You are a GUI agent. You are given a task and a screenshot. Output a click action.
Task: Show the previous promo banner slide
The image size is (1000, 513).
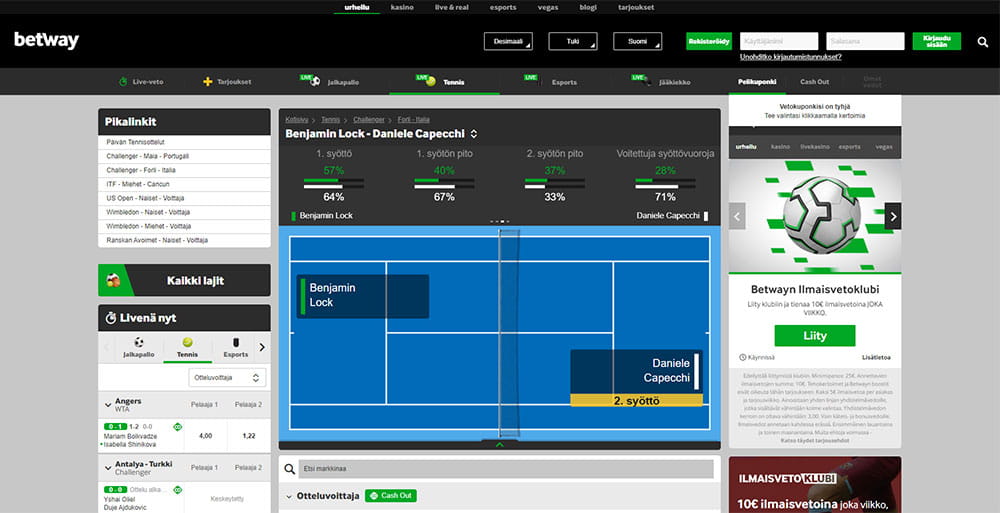[737, 217]
